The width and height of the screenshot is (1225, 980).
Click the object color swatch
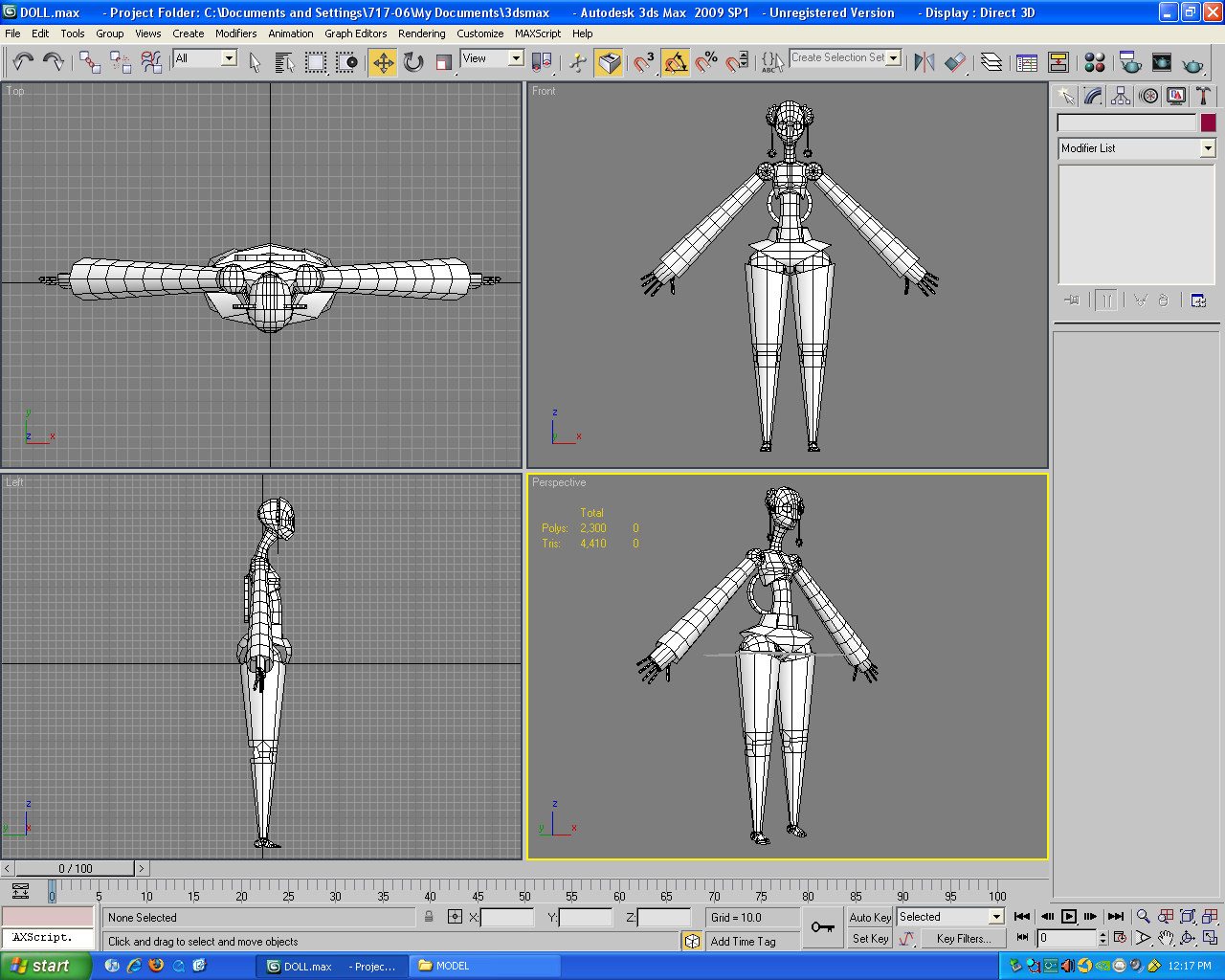[x=1208, y=122]
